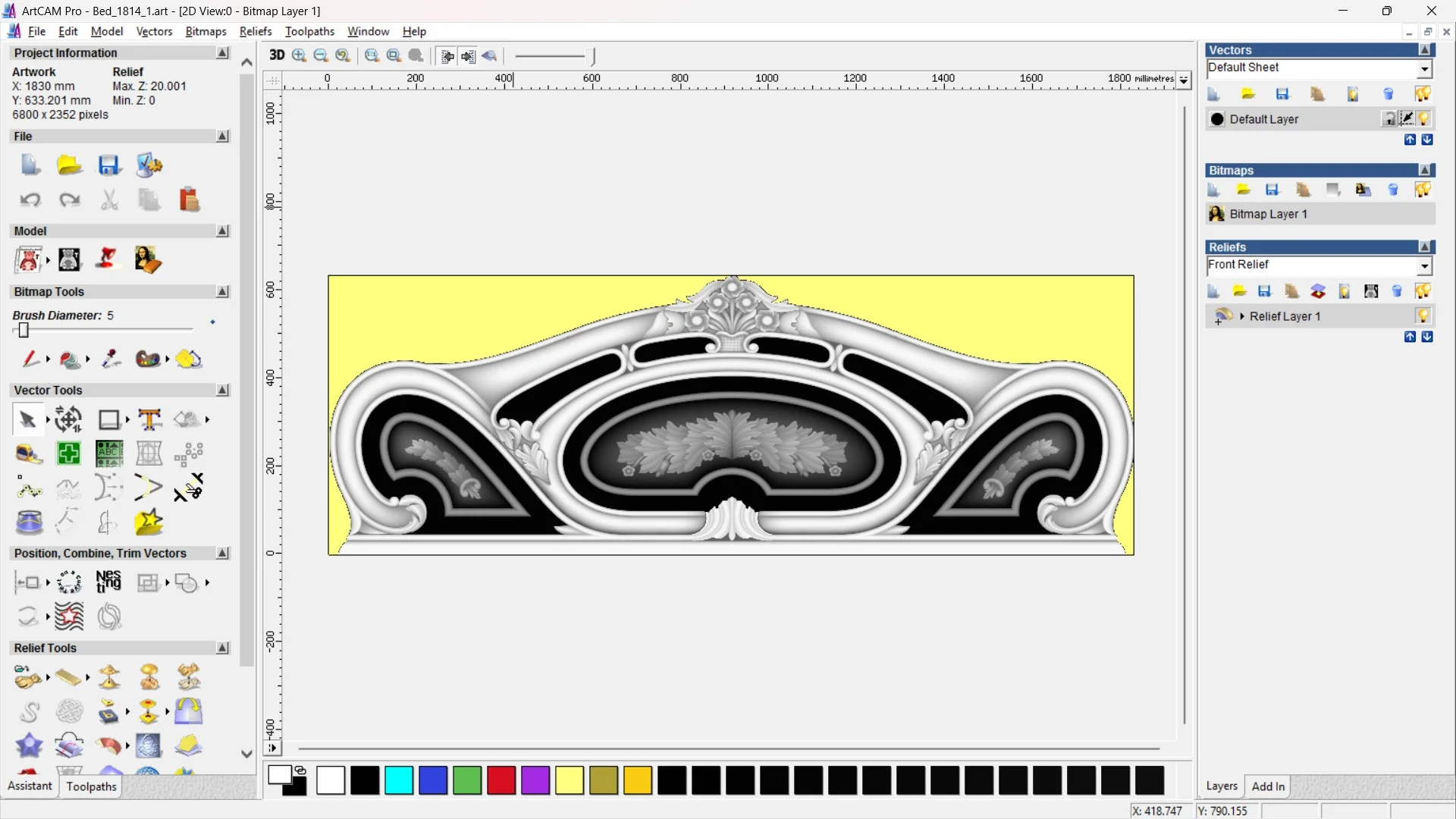The width and height of the screenshot is (1456, 819).
Task: Select the paint brush bitmap tool
Action: click(29, 359)
